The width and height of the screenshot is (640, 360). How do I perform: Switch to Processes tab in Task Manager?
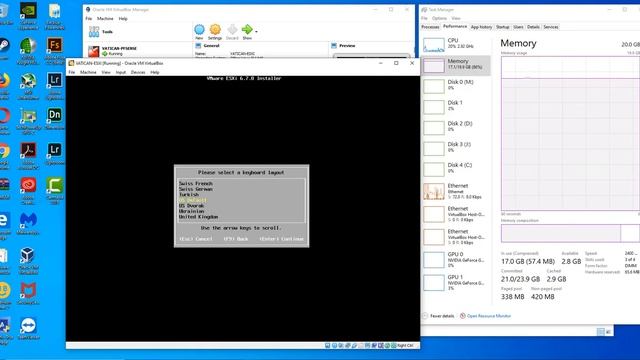430,27
